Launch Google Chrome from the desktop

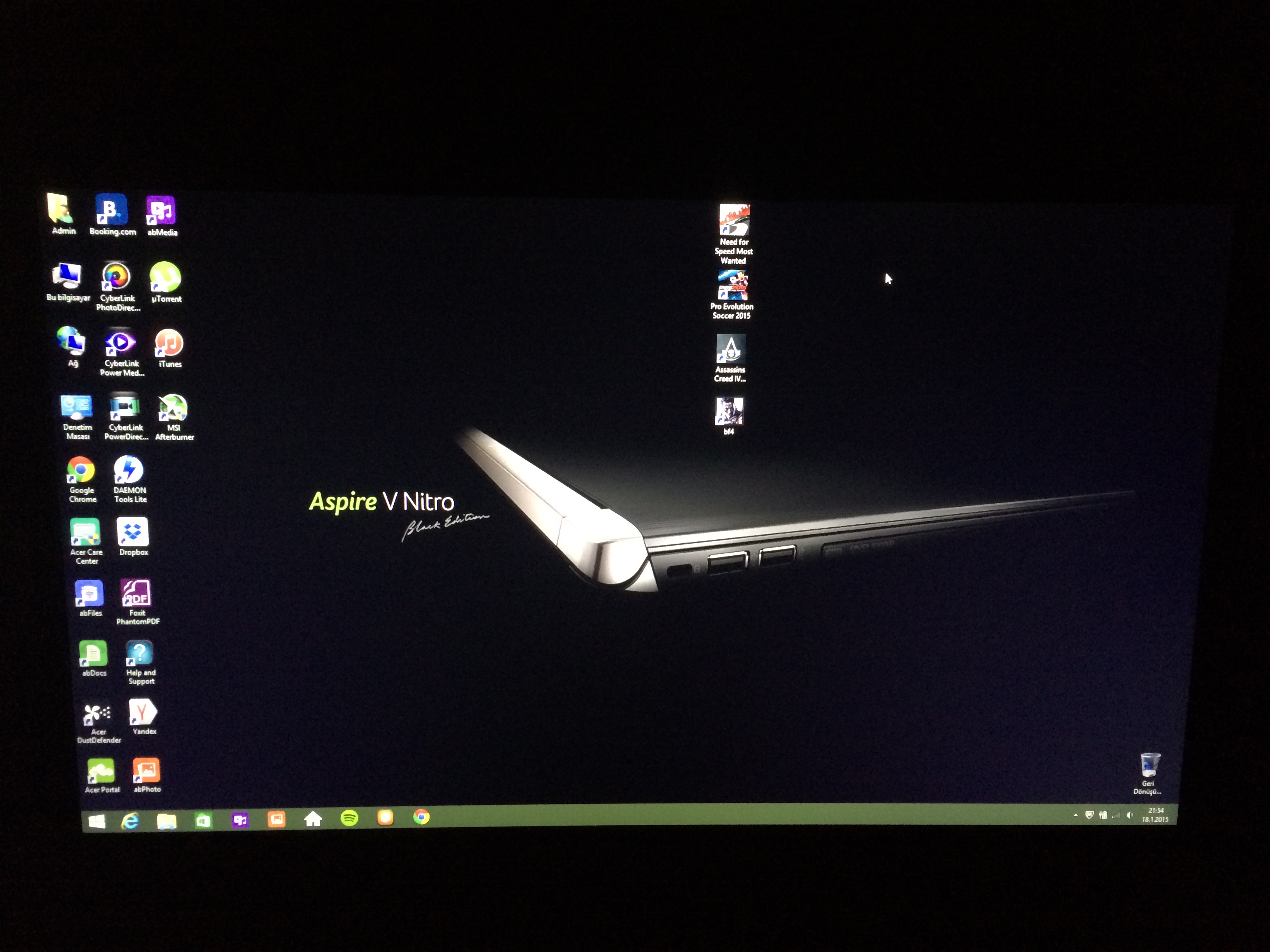[x=82, y=480]
